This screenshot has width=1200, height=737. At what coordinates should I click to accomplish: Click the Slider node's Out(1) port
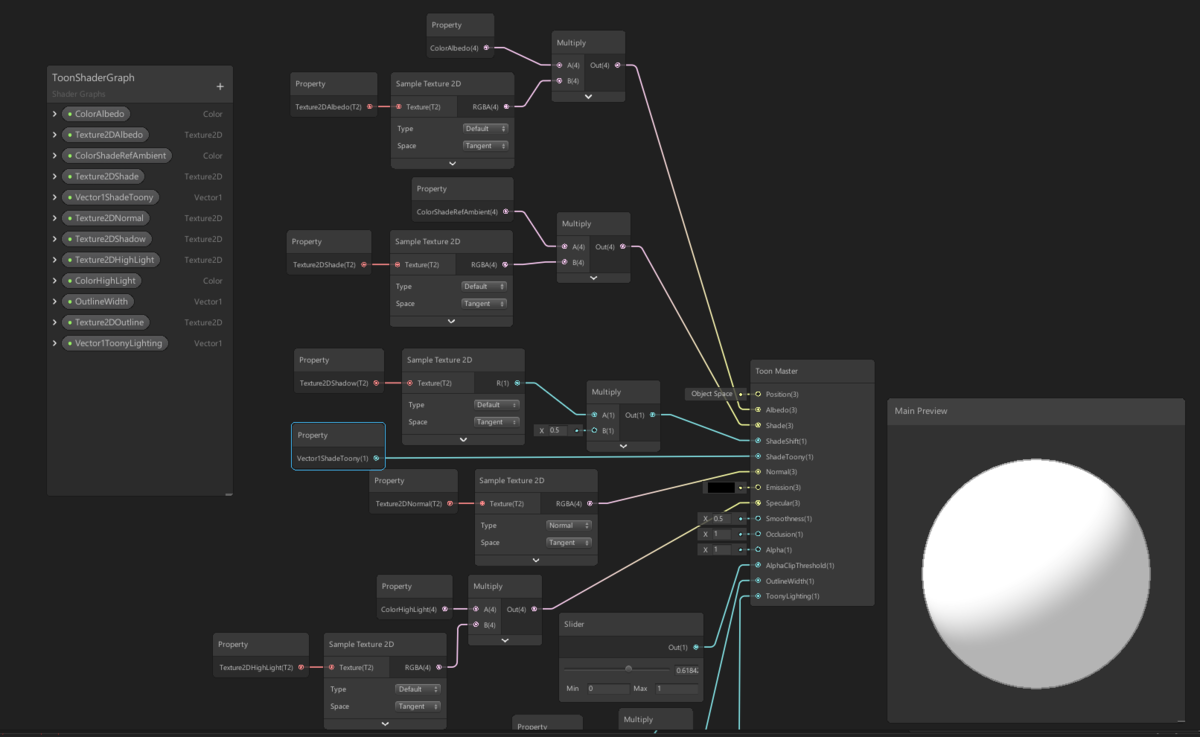[x=696, y=647]
